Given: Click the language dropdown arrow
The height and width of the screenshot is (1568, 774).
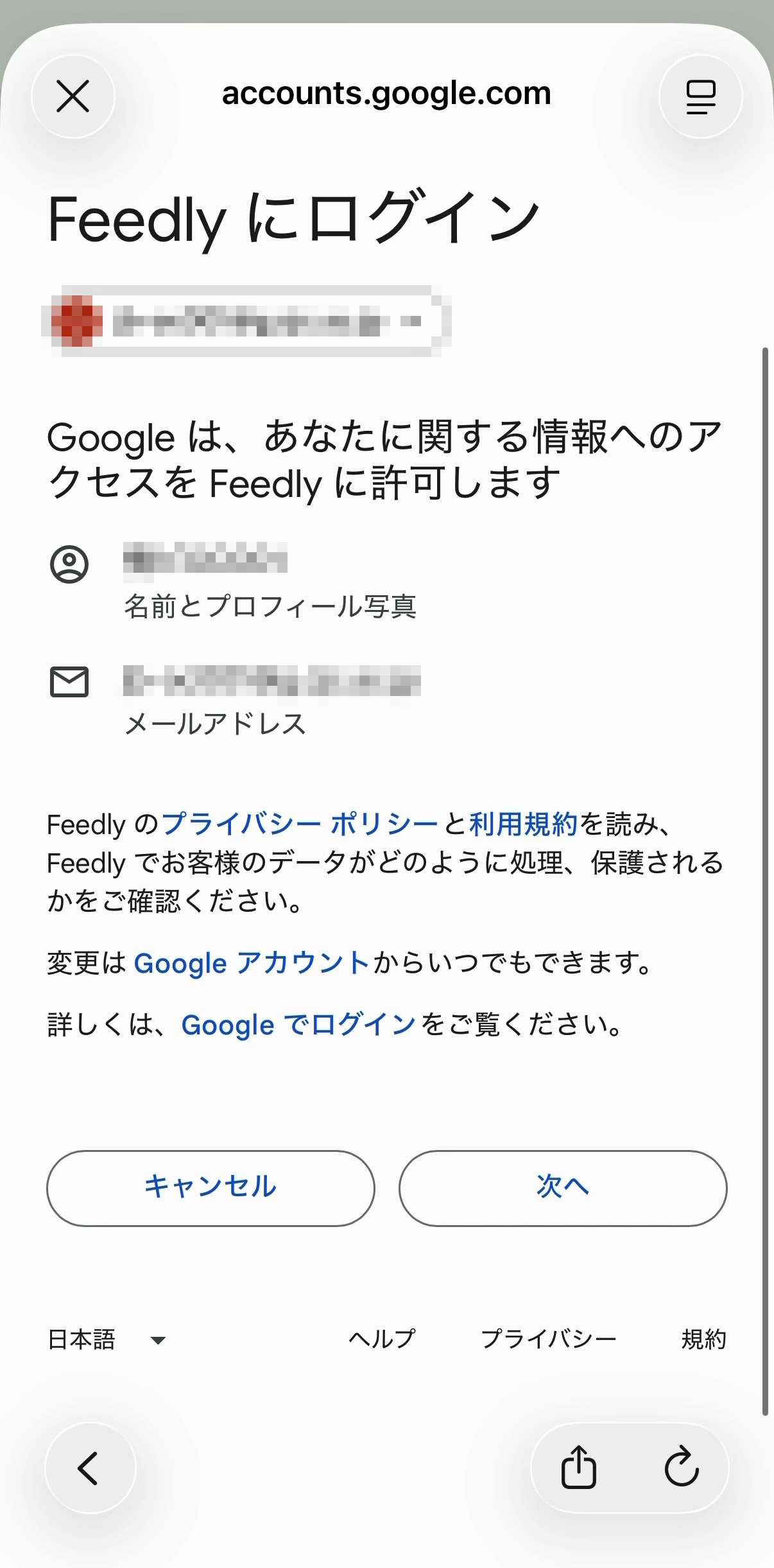Looking at the screenshot, I should 158,1340.
